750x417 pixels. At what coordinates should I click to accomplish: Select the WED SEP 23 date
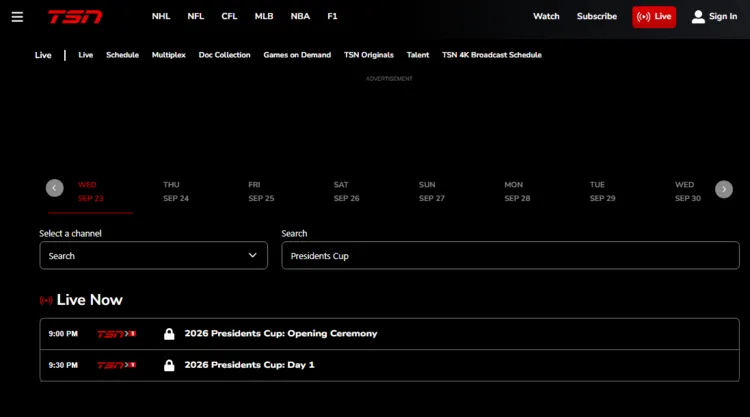click(90, 191)
